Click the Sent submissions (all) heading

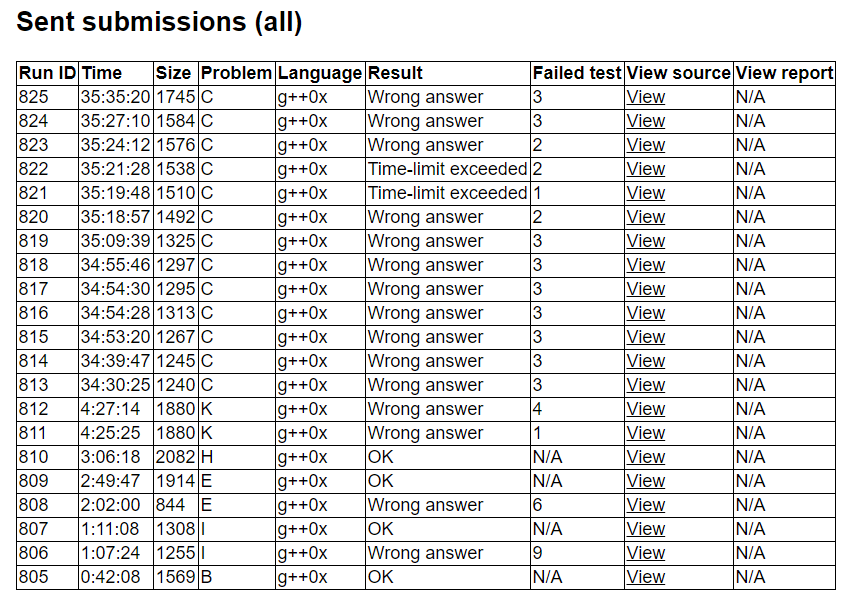coord(159,22)
